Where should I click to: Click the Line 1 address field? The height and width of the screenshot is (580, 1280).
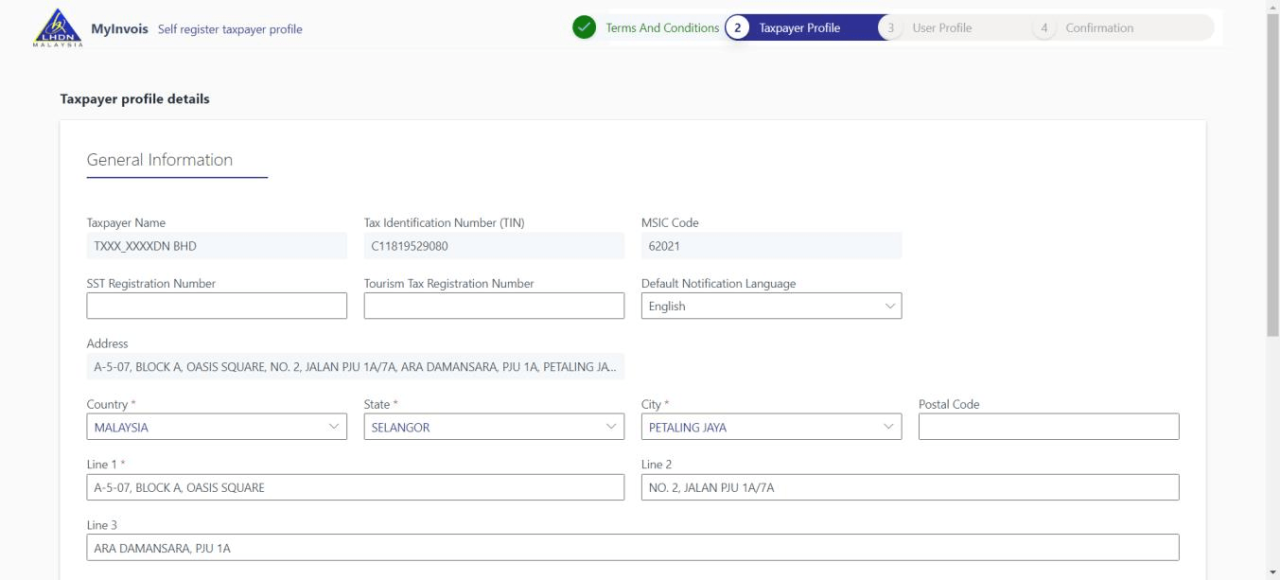(x=355, y=487)
